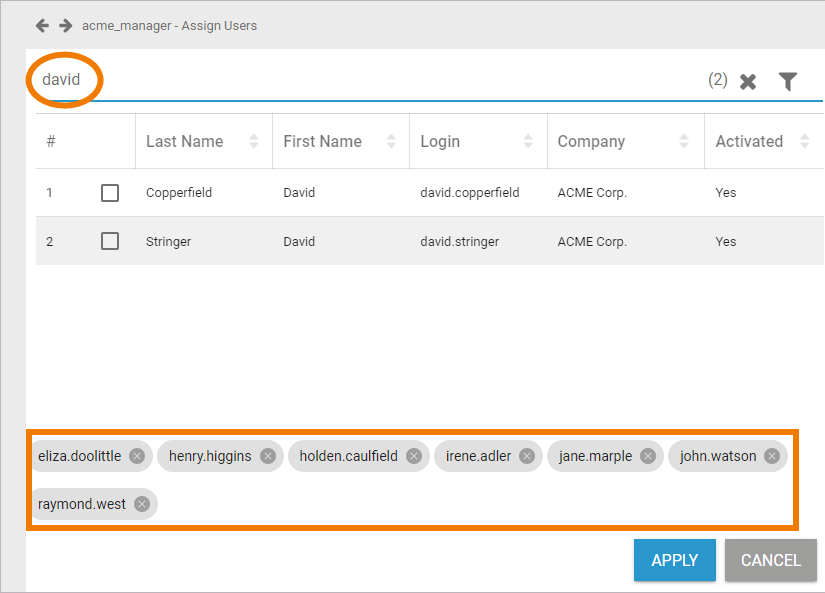The image size is (825, 593).
Task: Sort by First Name column arrows
Action: [391, 141]
